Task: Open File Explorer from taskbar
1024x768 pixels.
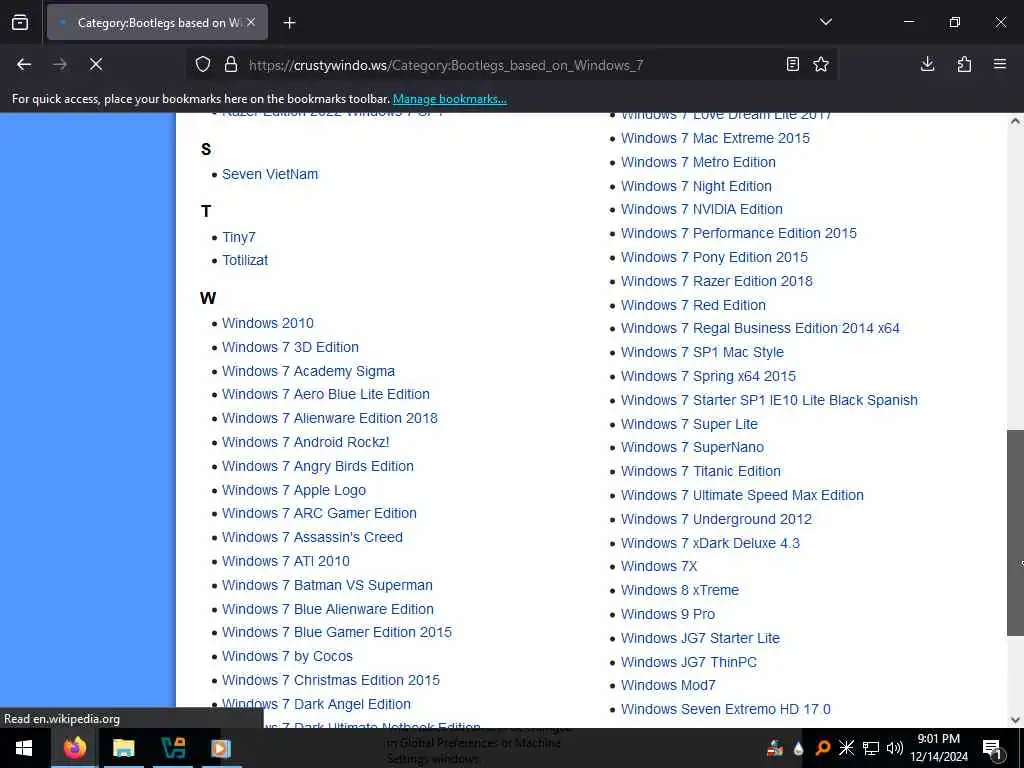Action: pyautogui.click(x=123, y=748)
